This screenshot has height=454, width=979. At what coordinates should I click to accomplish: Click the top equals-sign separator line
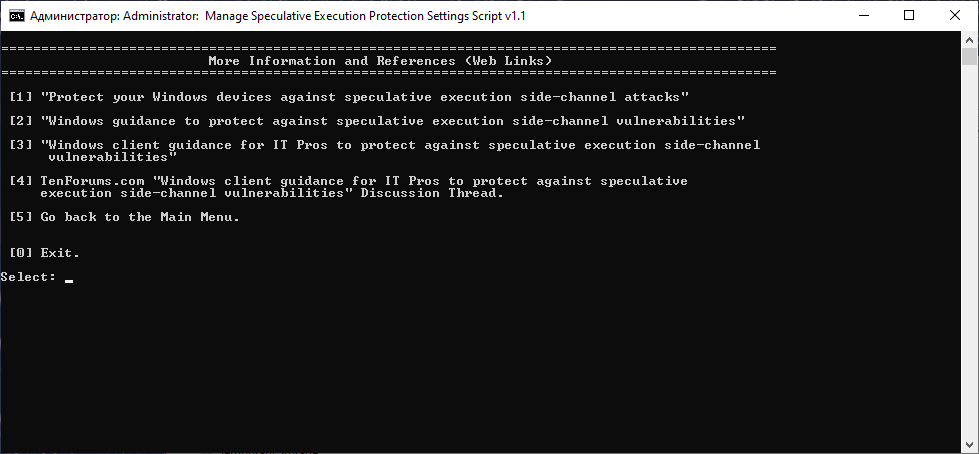(388, 48)
